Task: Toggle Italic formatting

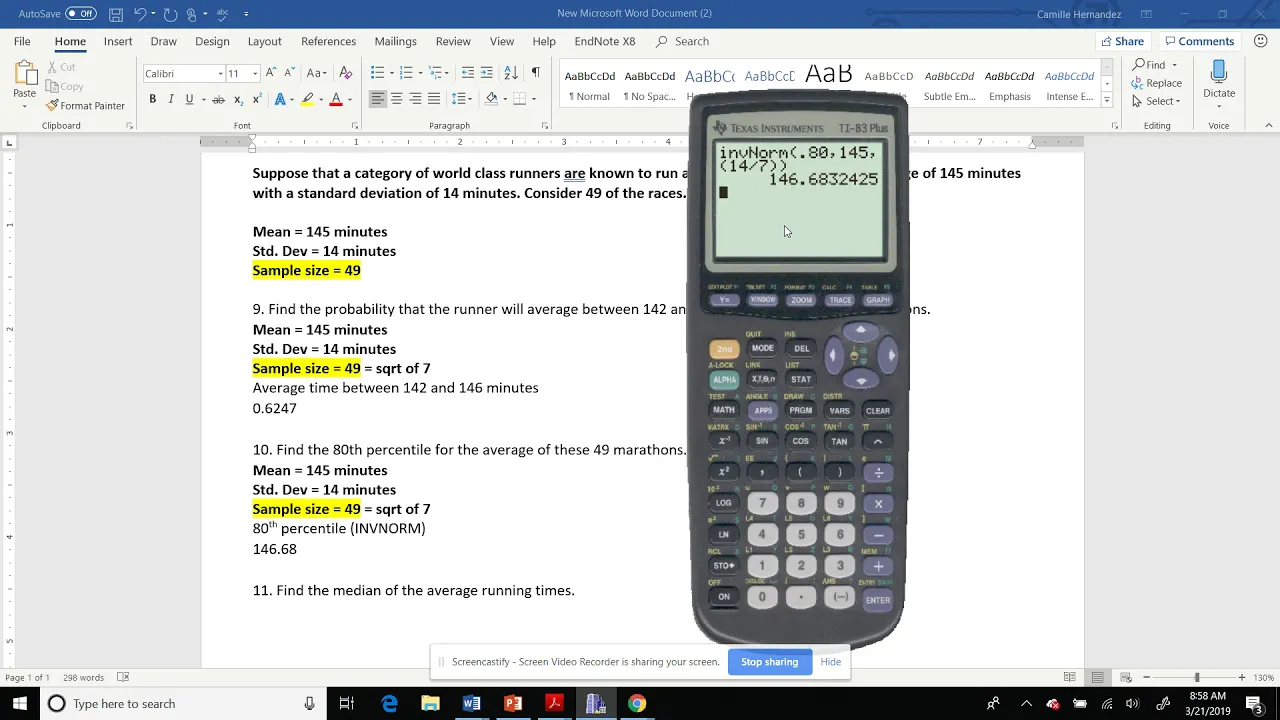Action: coord(171,99)
